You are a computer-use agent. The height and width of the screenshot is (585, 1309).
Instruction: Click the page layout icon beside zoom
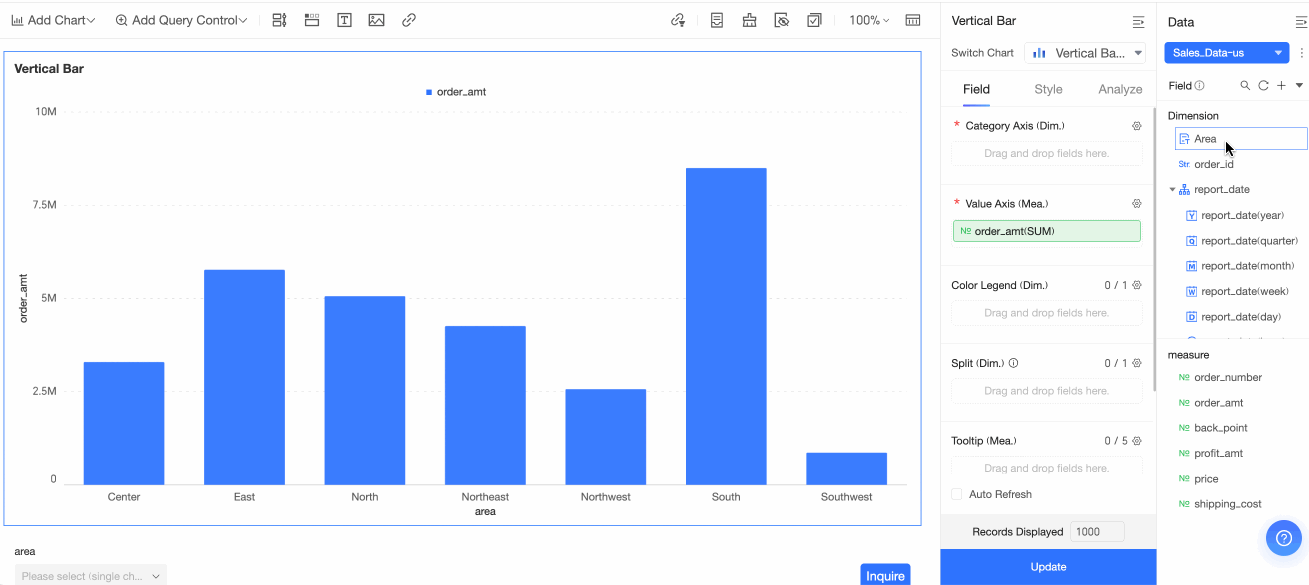point(913,20)
